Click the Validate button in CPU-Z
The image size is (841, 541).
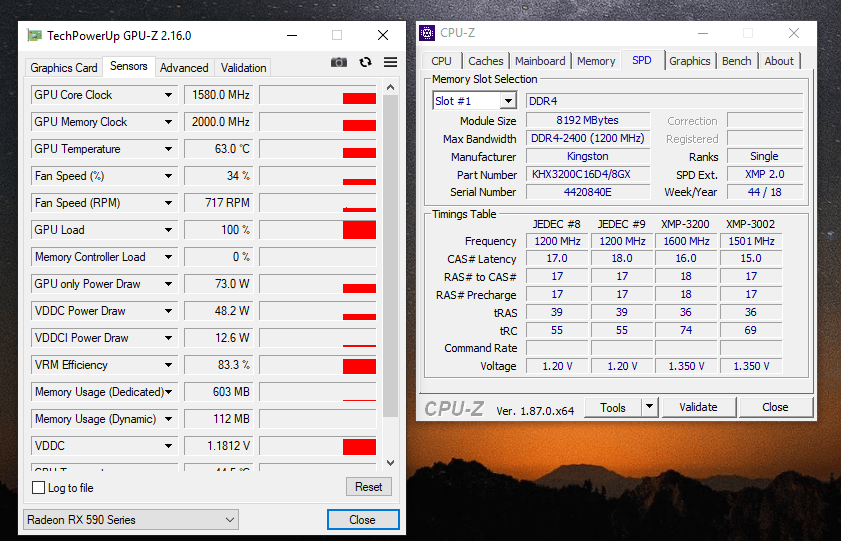pos(698,407)
